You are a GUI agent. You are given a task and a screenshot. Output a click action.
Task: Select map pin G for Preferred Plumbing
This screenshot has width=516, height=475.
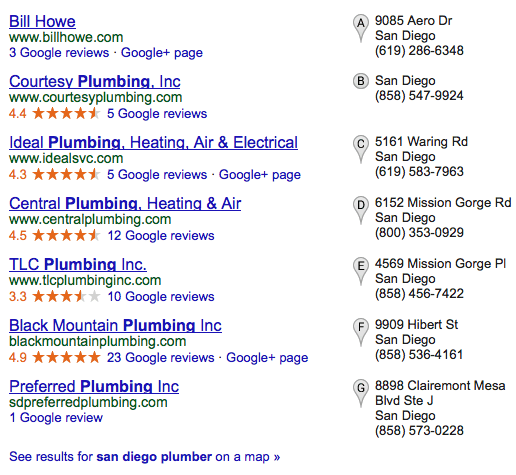click(x=361, y=393)
